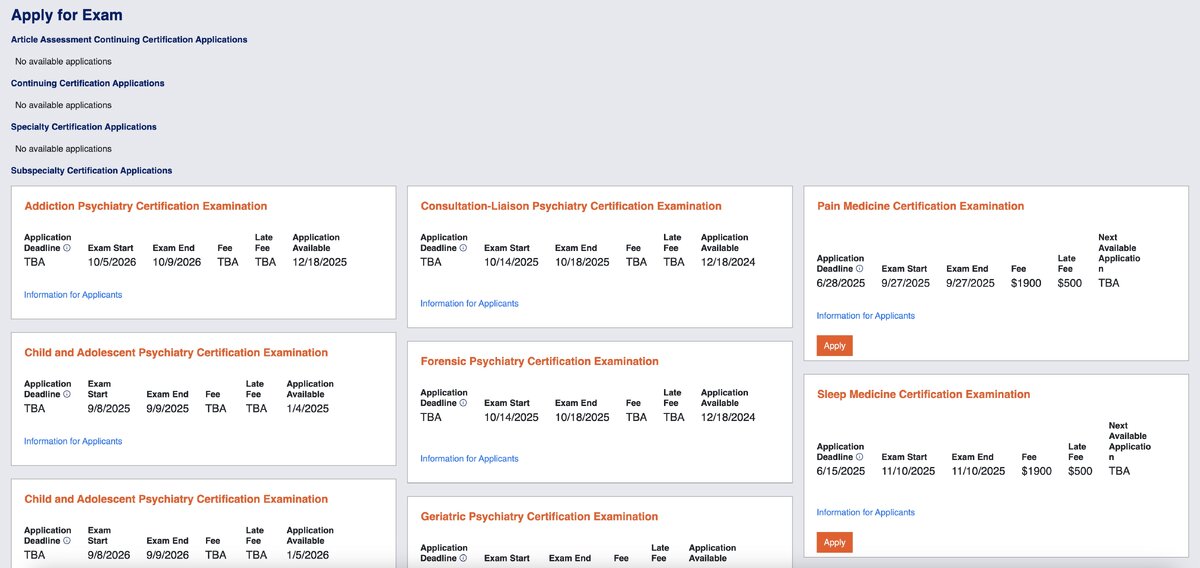This screenshot has height=568, width=1200.
Task: Apply for the Pain Medicine Certification Examination
Action: [835, 346]
